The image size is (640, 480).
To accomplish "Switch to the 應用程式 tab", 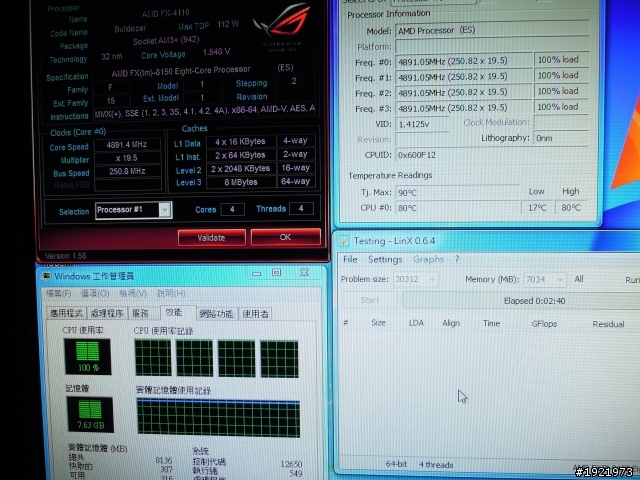I will coord(66,313).
